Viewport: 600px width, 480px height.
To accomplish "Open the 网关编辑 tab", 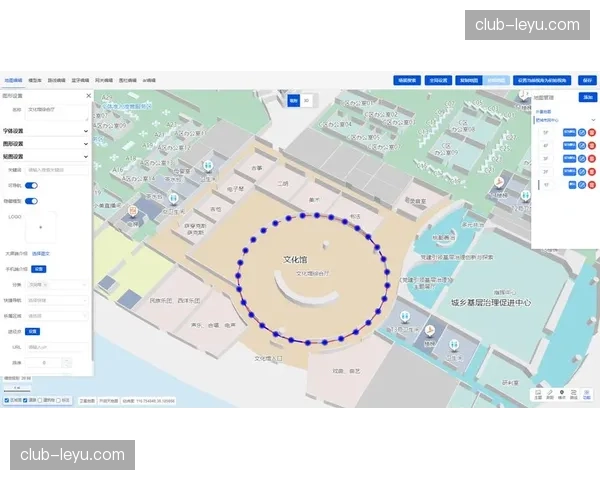I will (x=104, y=80).
